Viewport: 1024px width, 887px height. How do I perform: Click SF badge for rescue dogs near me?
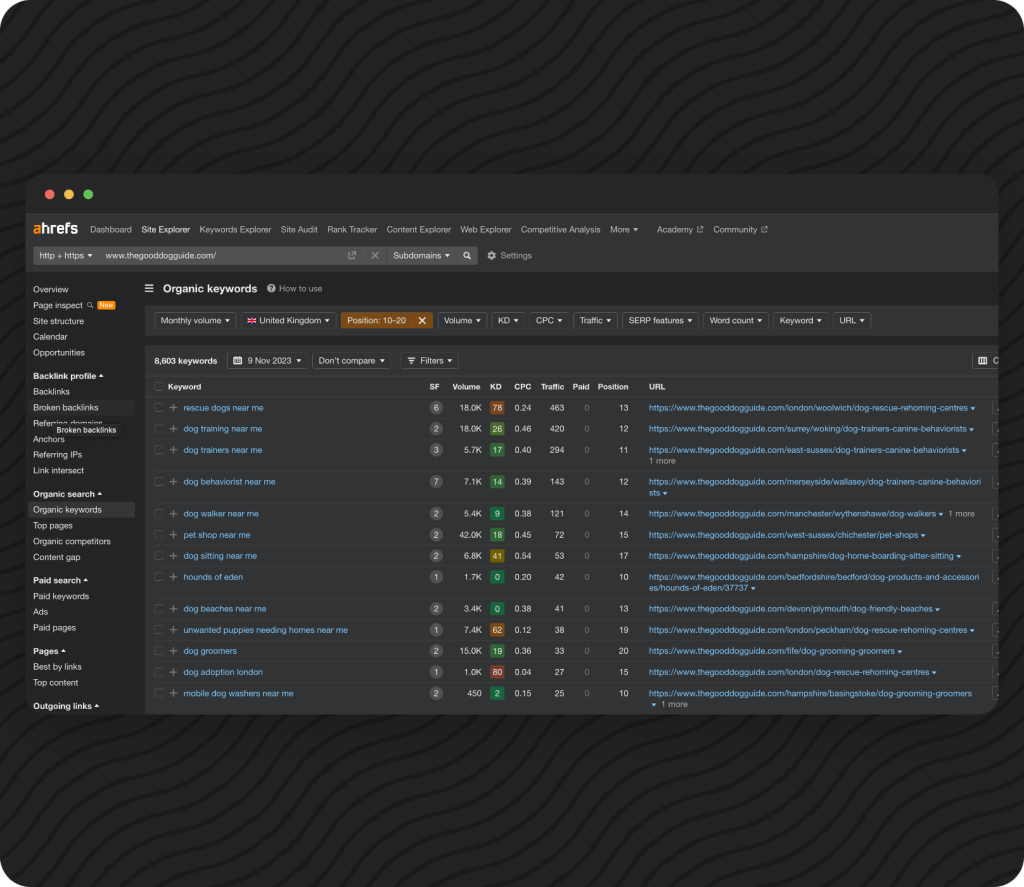coord(436,408)
